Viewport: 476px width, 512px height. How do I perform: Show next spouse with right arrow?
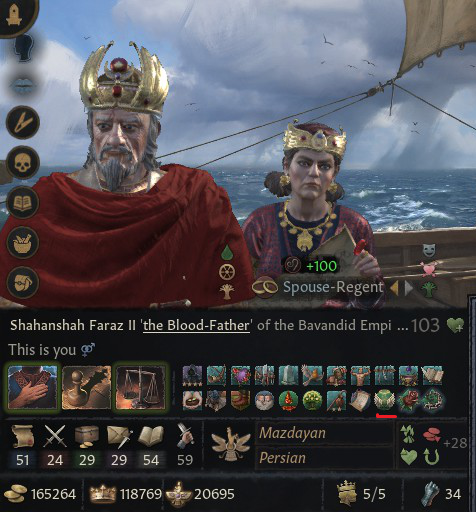[408, 288]
